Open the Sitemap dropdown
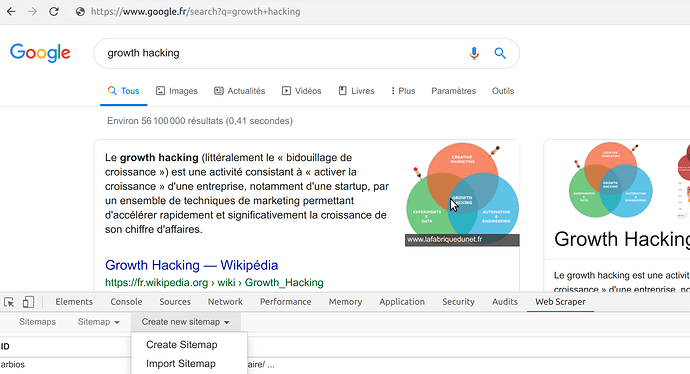Viewport: 690px width, 374px height. point(99,322)
